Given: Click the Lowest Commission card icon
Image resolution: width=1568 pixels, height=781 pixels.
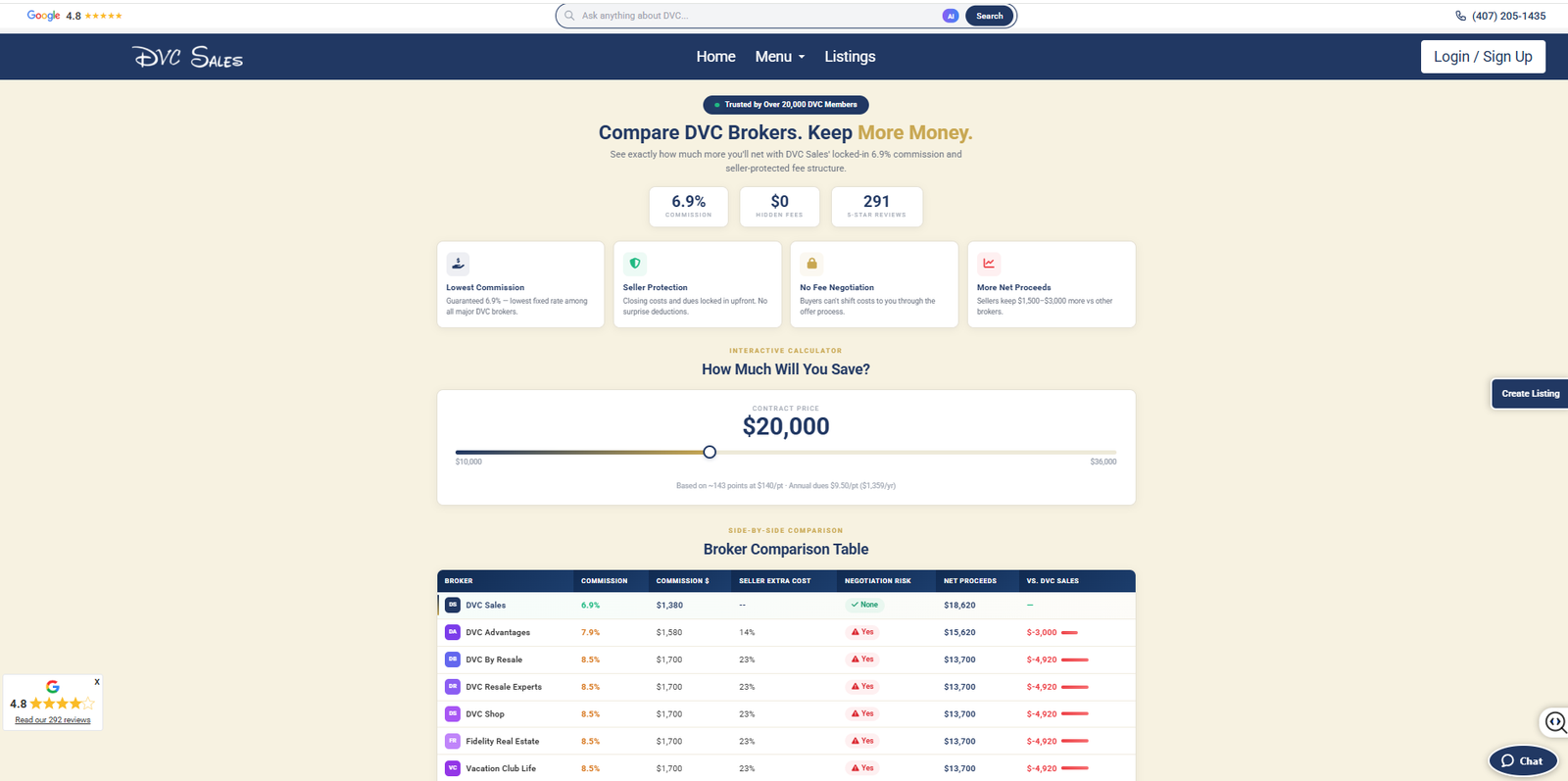Looking at the screenshot, I should click(458, 264).
